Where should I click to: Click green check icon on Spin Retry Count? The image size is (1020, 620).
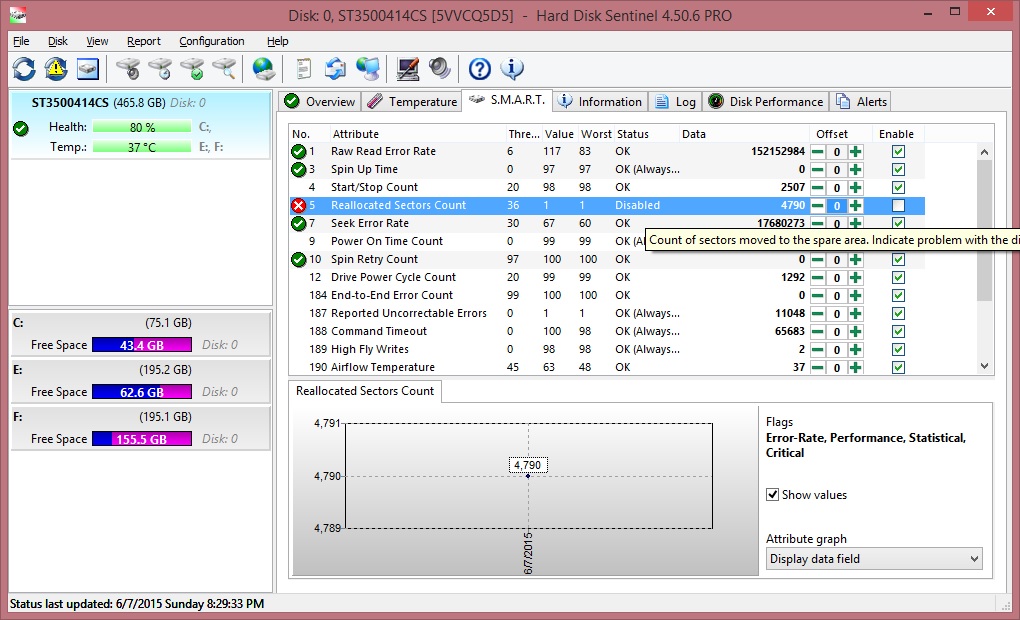pyautogui.click(x=299, y=260)
